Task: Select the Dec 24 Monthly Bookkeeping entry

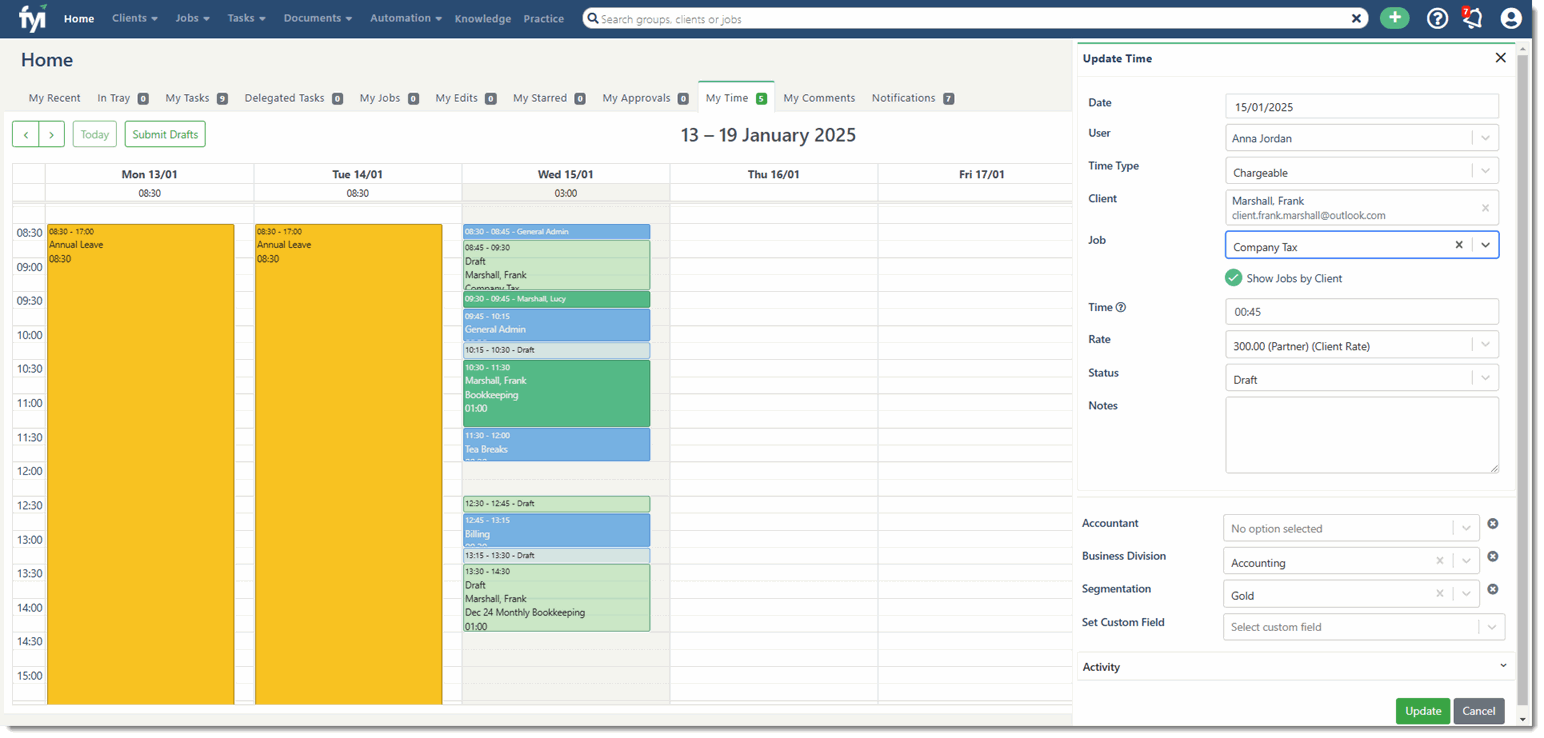Action: pyautogui.click(x=556, y=598)
